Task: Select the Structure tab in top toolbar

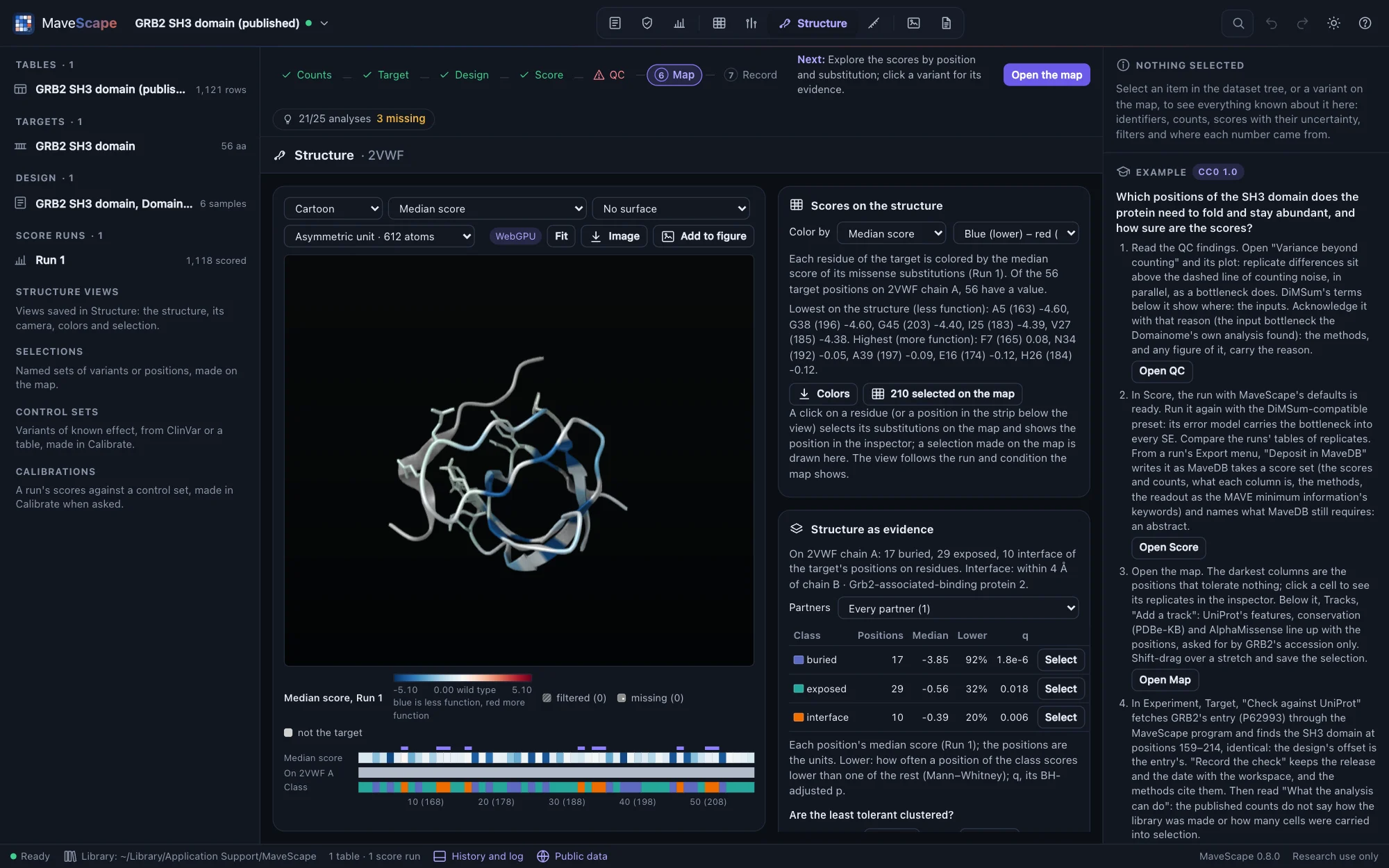Action: pyautogui.click(x=813, y=23)
